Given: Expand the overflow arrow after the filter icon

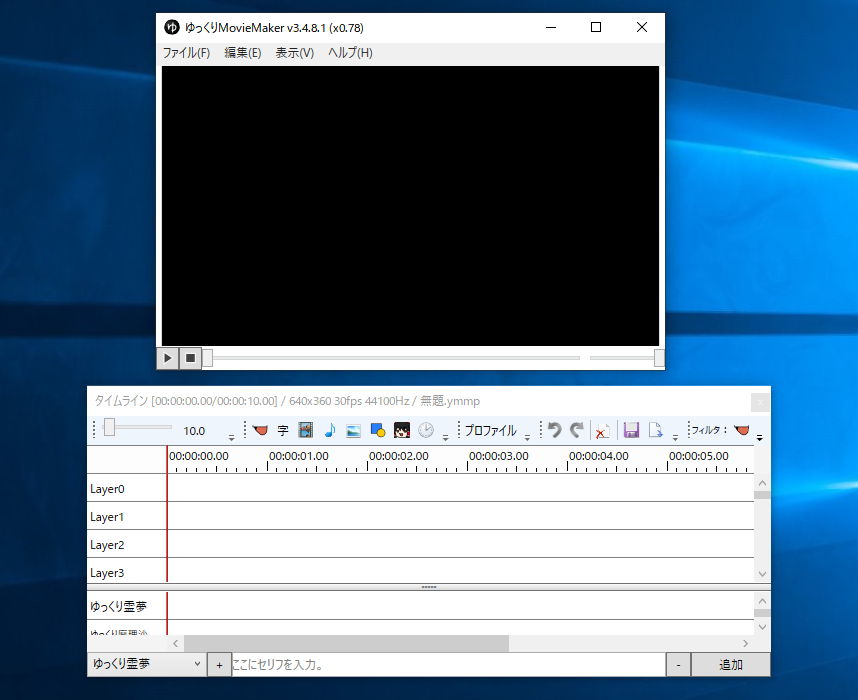Looking at the screenshot, I should point(760,437).
